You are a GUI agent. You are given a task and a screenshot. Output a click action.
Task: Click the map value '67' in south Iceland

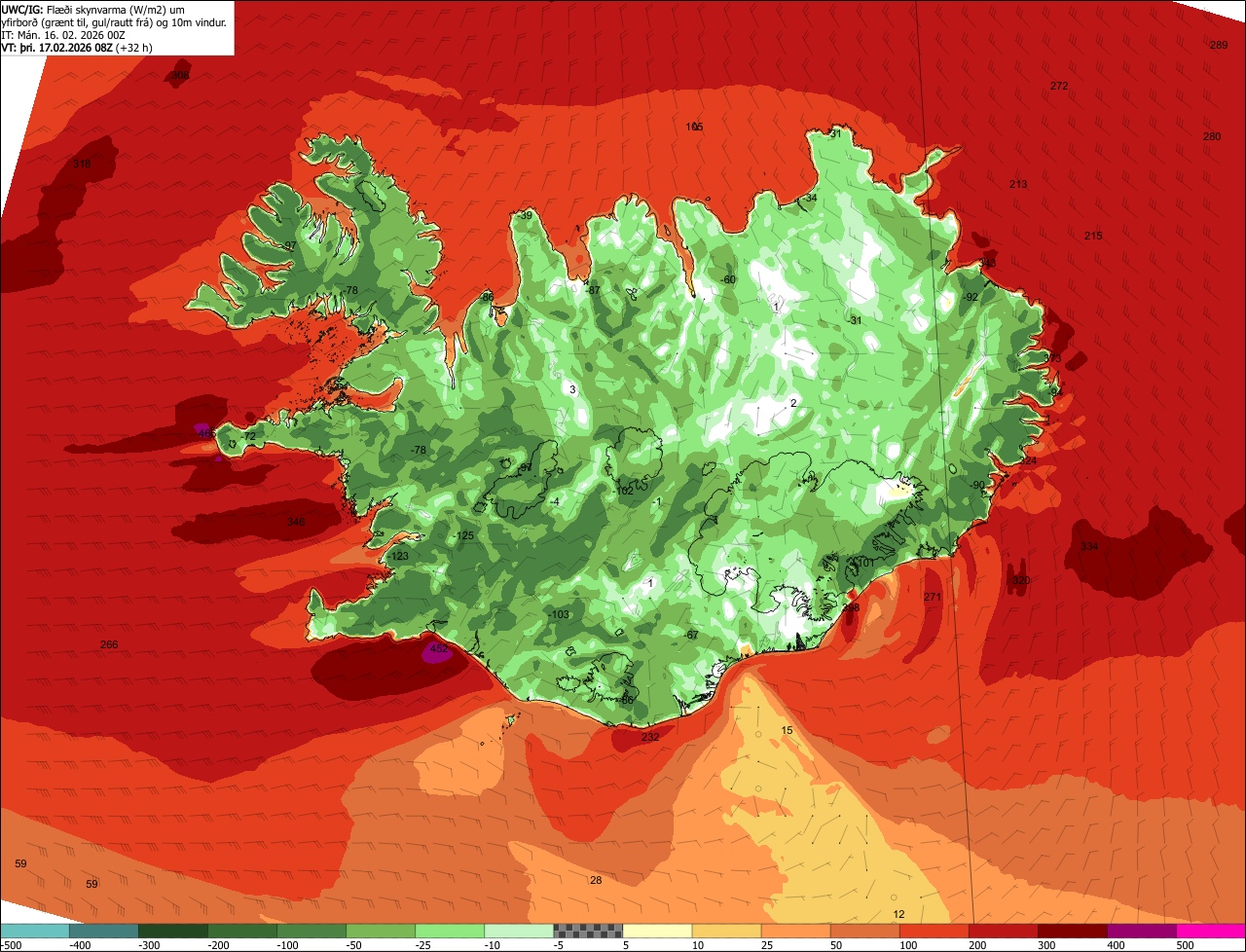(693, 635)
